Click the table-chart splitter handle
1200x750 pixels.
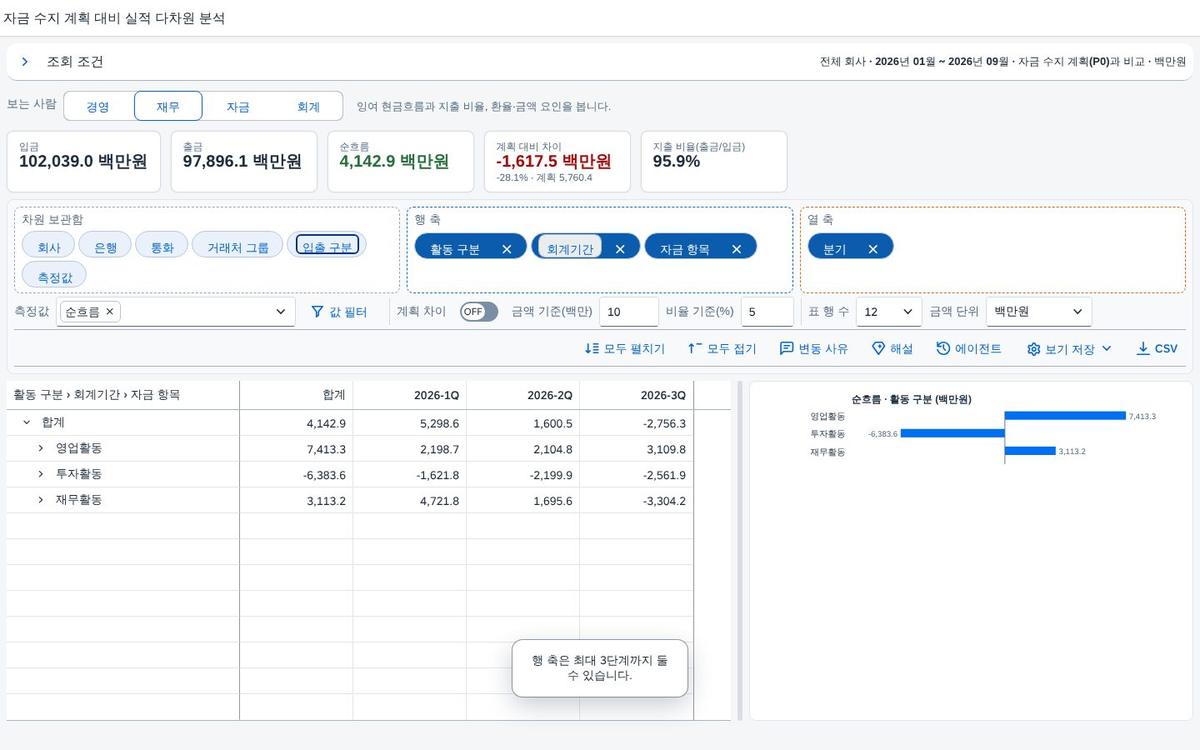740,550
